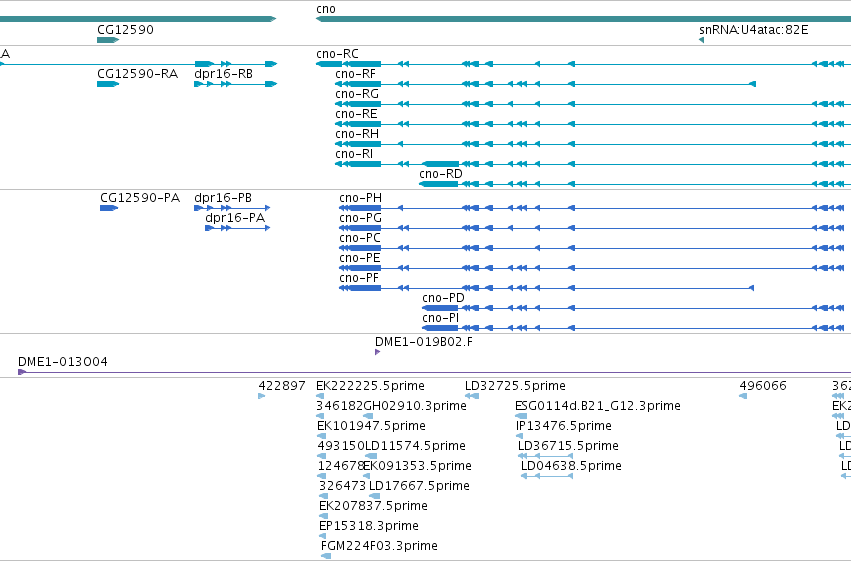Select the snRNA:U4atac:82E arrow glyph

[702, 40]
